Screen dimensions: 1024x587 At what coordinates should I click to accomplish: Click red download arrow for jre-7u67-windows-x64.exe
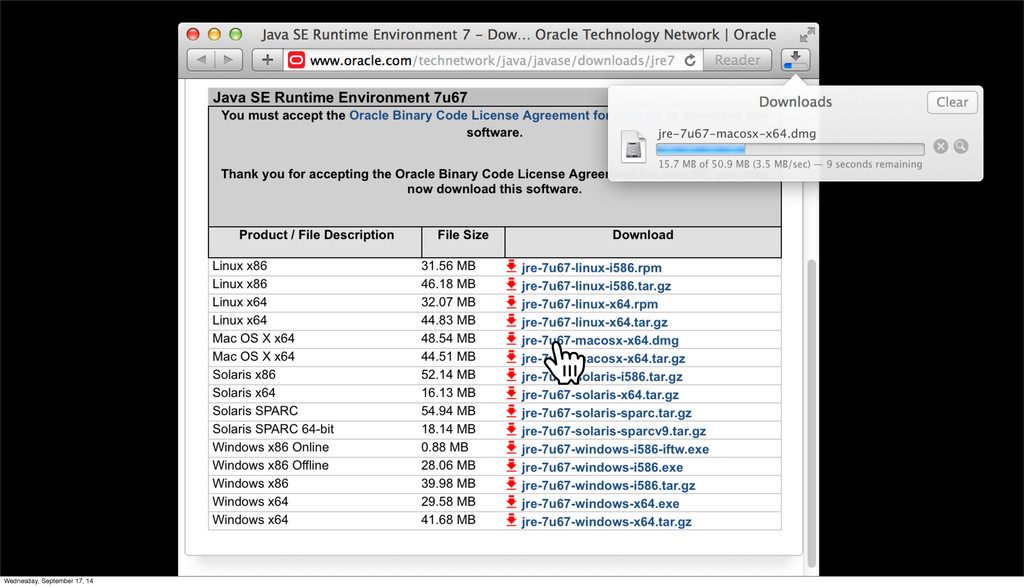pos(511,502)
